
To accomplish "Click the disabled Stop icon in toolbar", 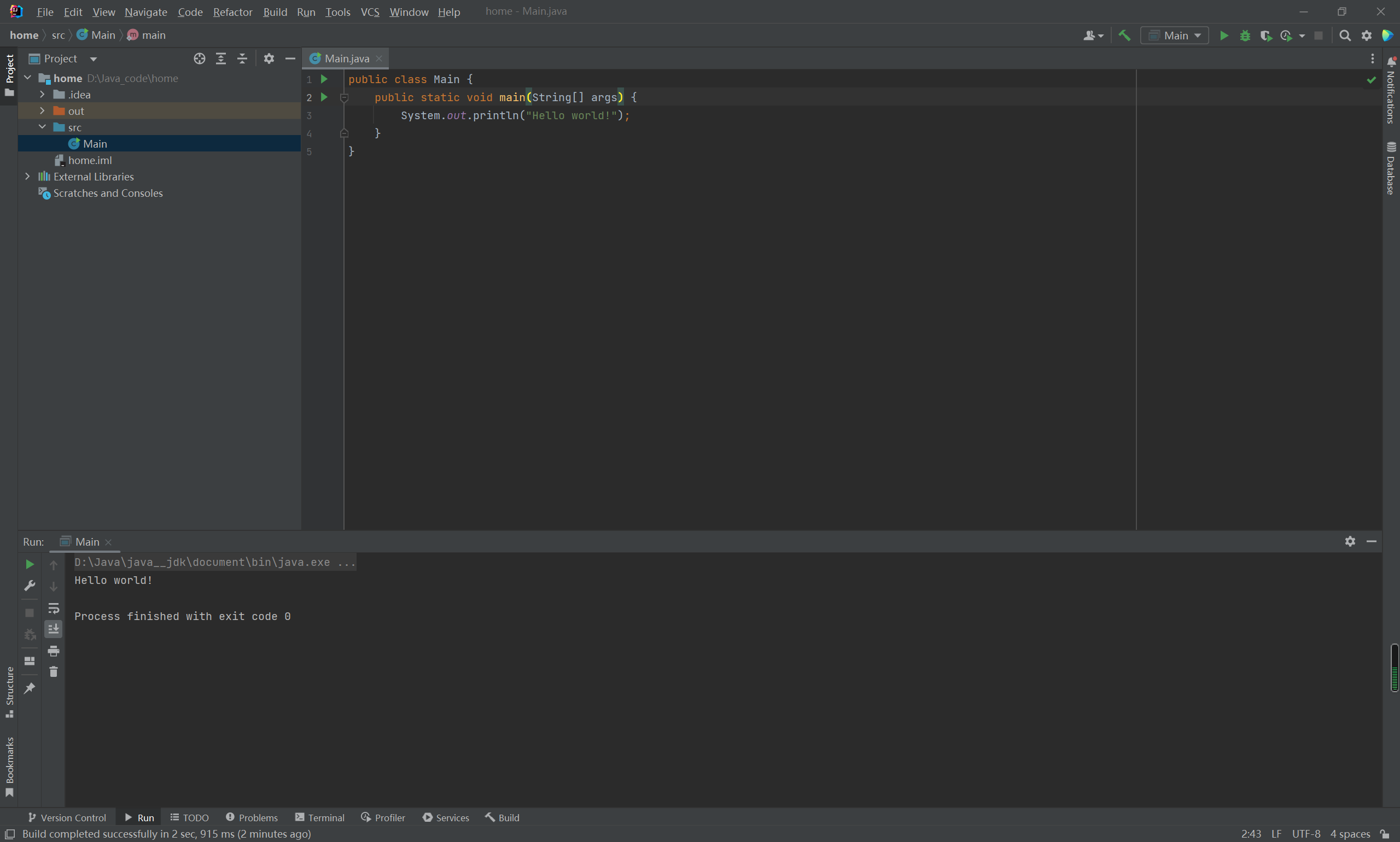I will coord(1319,35).
